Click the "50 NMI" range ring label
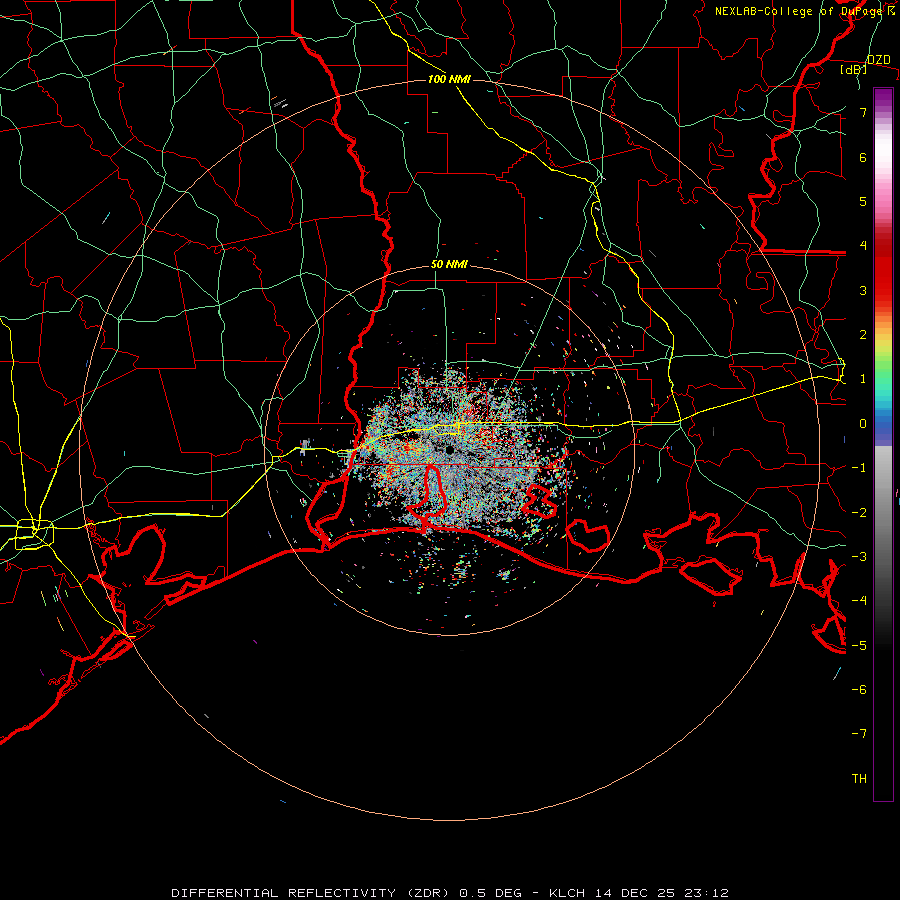 [x=449, y=264]
